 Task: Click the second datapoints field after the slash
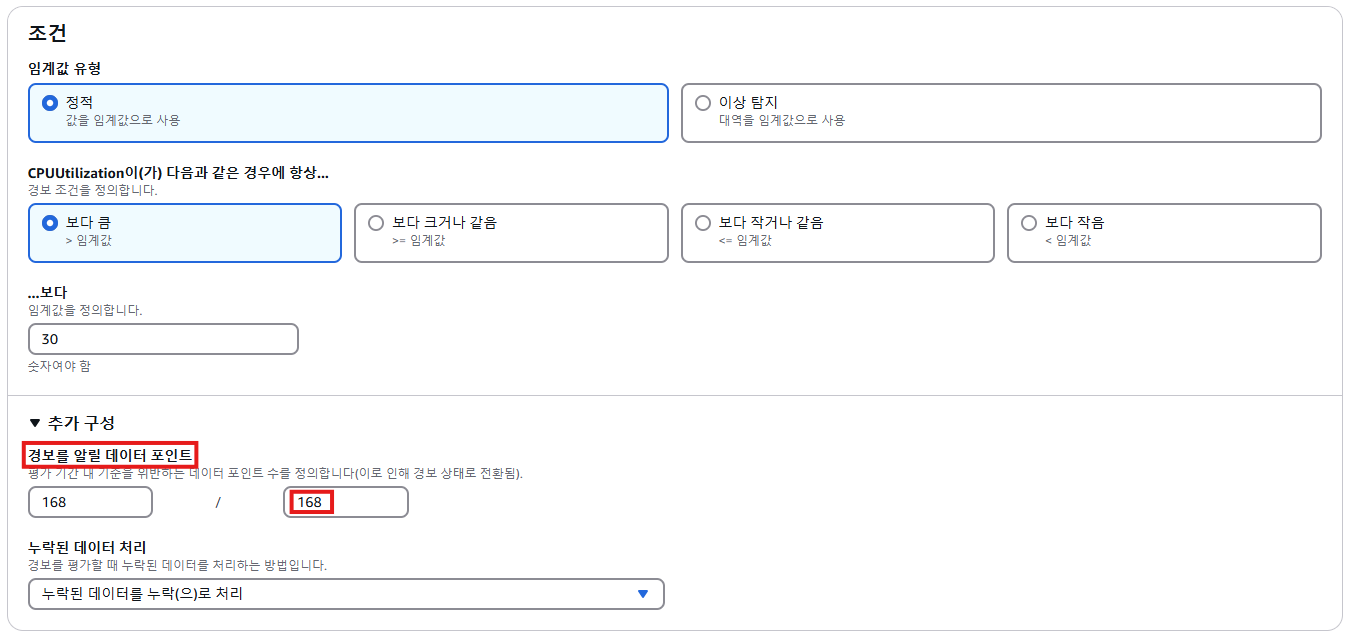(346, 502)
